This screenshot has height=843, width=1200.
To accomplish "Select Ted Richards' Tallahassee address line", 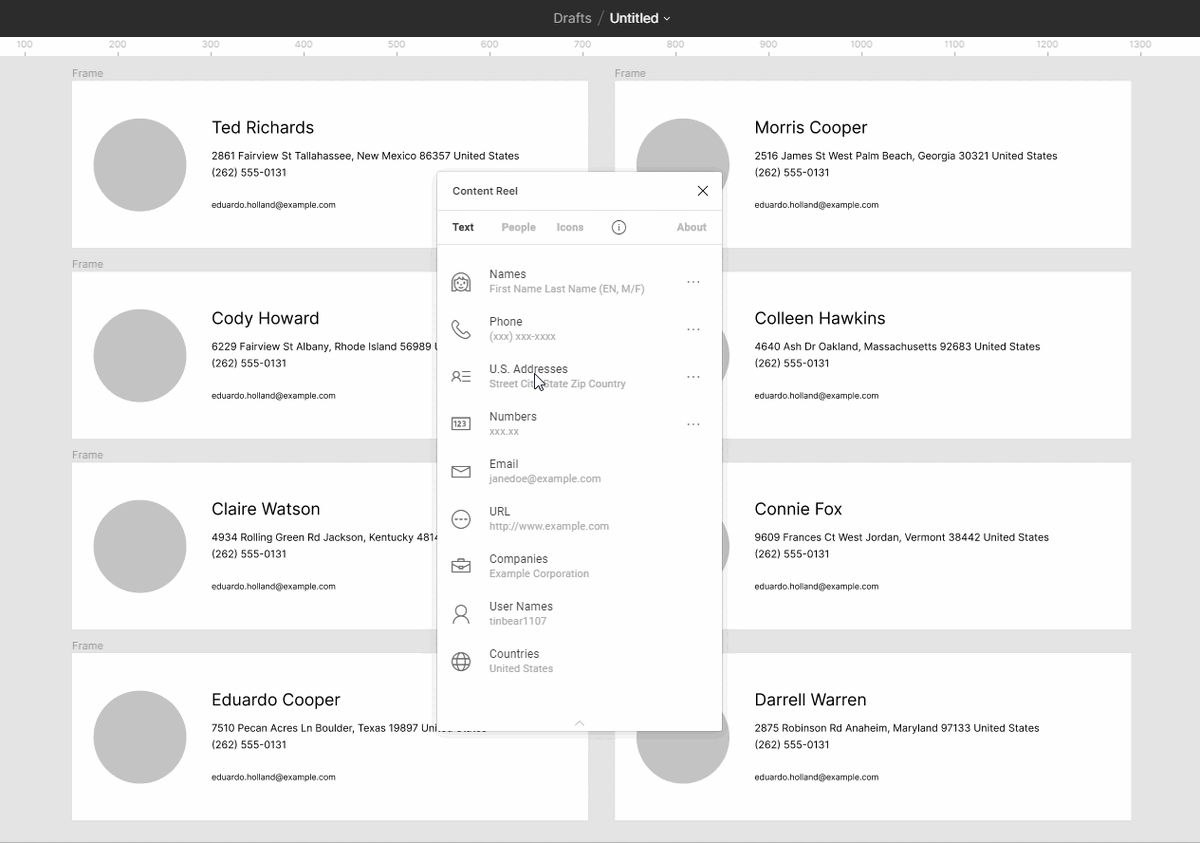I will pyautogui.click(x=365, y=156).
